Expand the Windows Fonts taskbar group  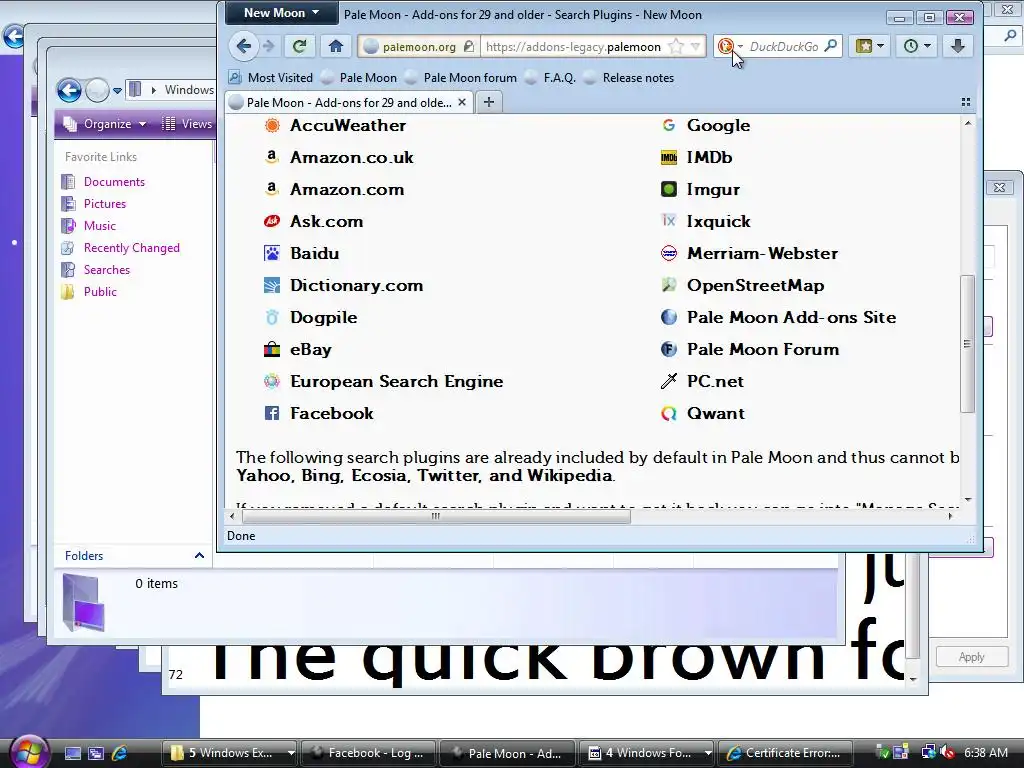[708, 753]
